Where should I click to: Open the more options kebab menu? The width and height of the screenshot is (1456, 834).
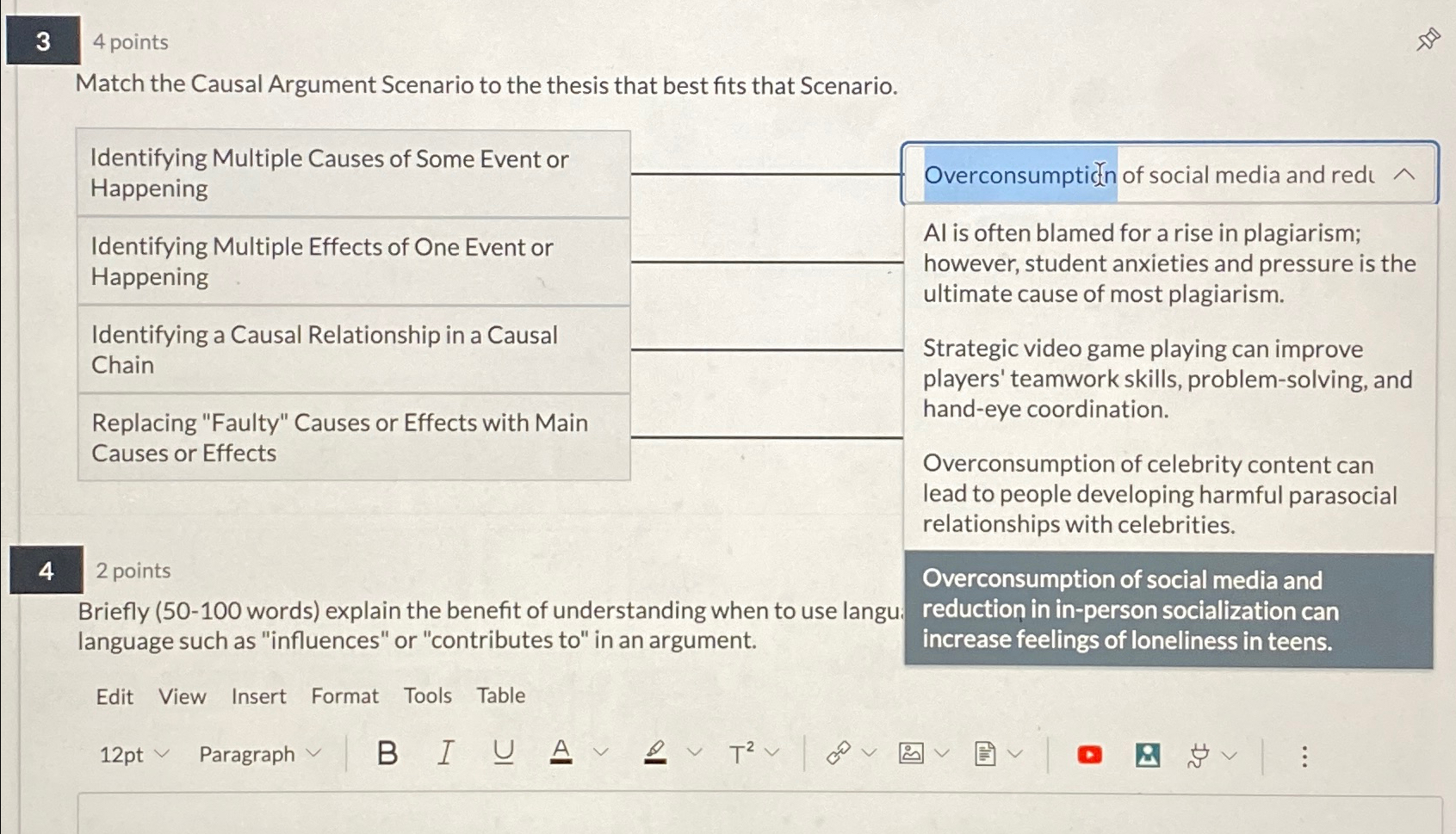coord(1304,756)
